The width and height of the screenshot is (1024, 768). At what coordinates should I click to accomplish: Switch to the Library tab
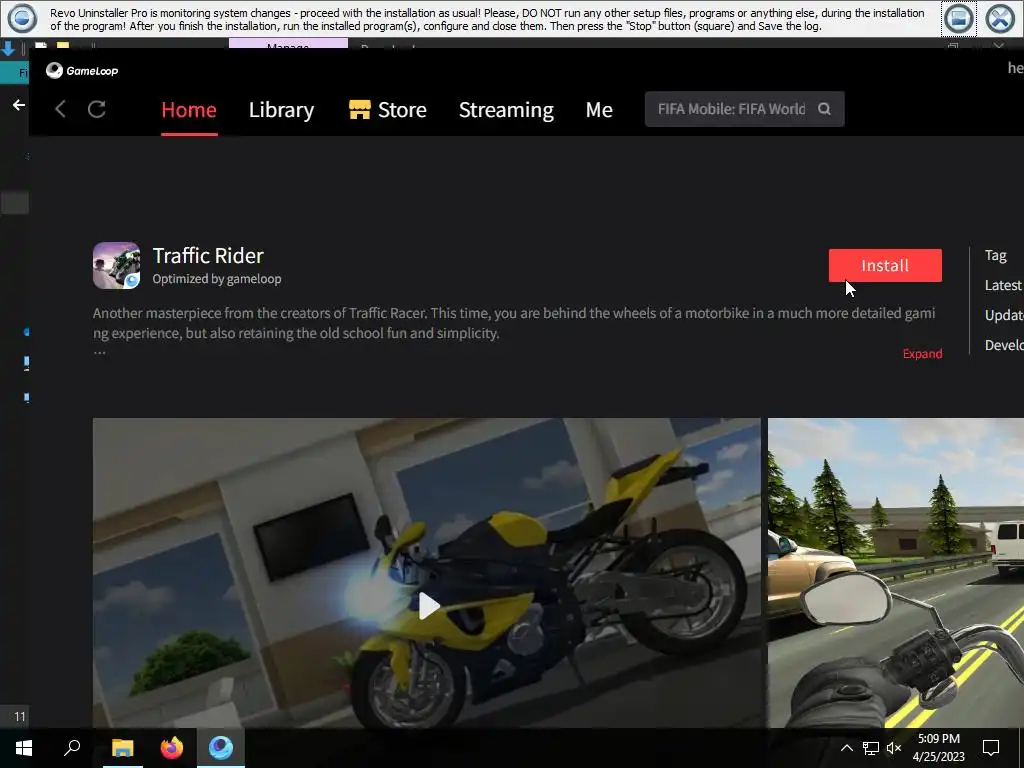pyautogui.click(x=281, y=110)
